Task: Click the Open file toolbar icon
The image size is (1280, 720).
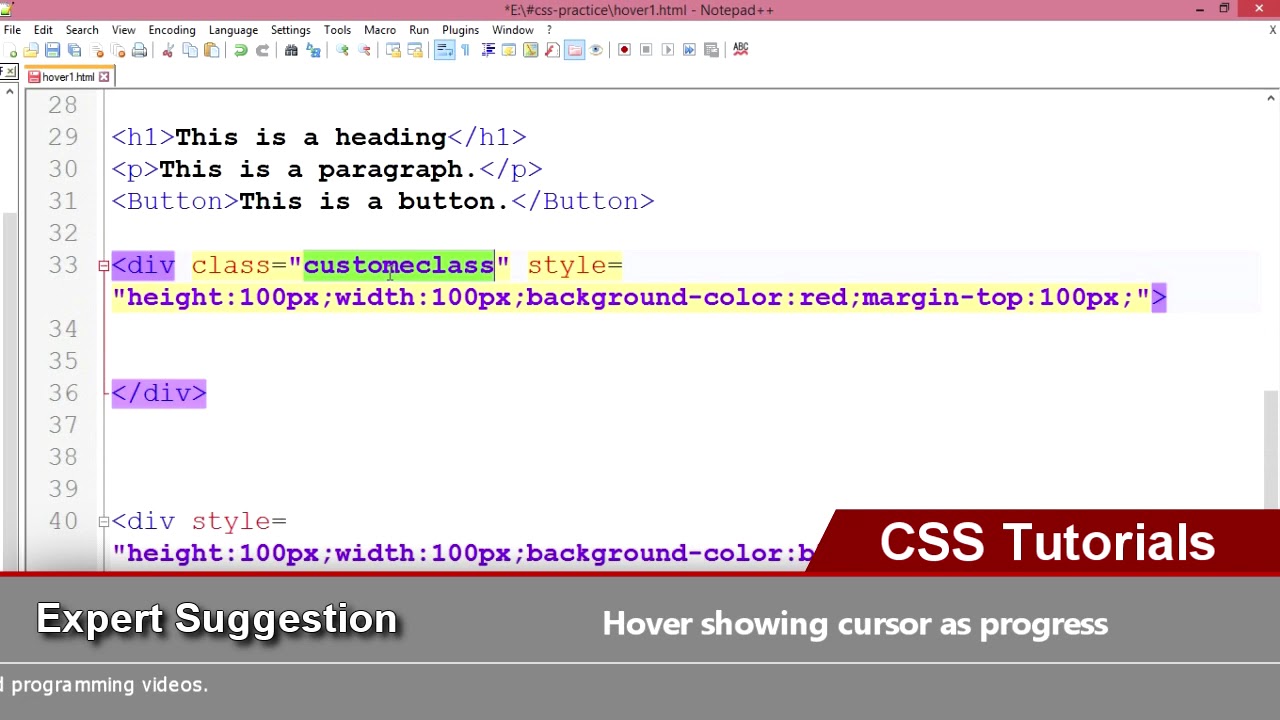Action: coord(31,49)
